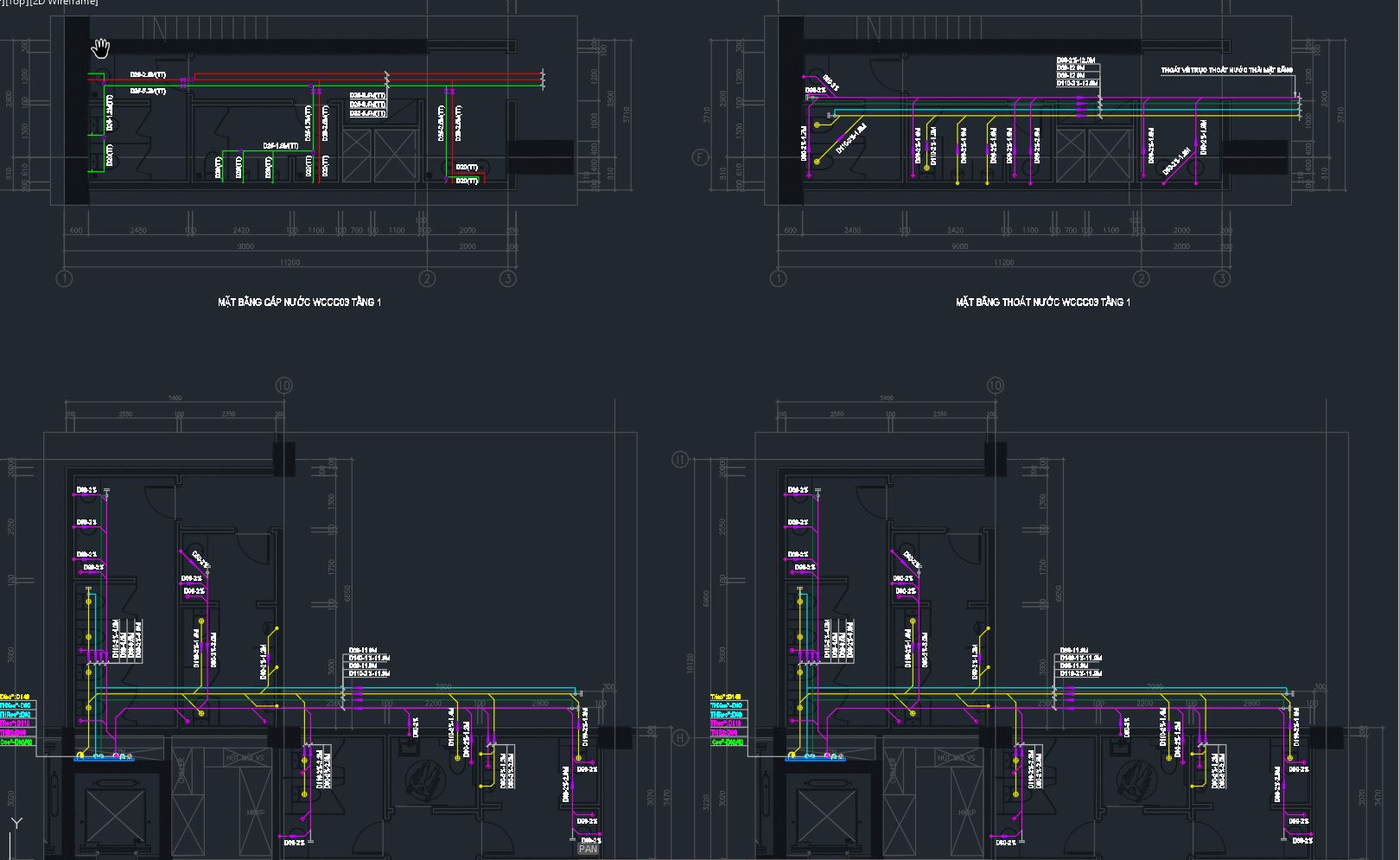Image resolution: width=1400 pixels, height=860 pixels.
Task: Select dimension 9000 under the THOÁT NƯỚC plan
Action: point(959,246)
